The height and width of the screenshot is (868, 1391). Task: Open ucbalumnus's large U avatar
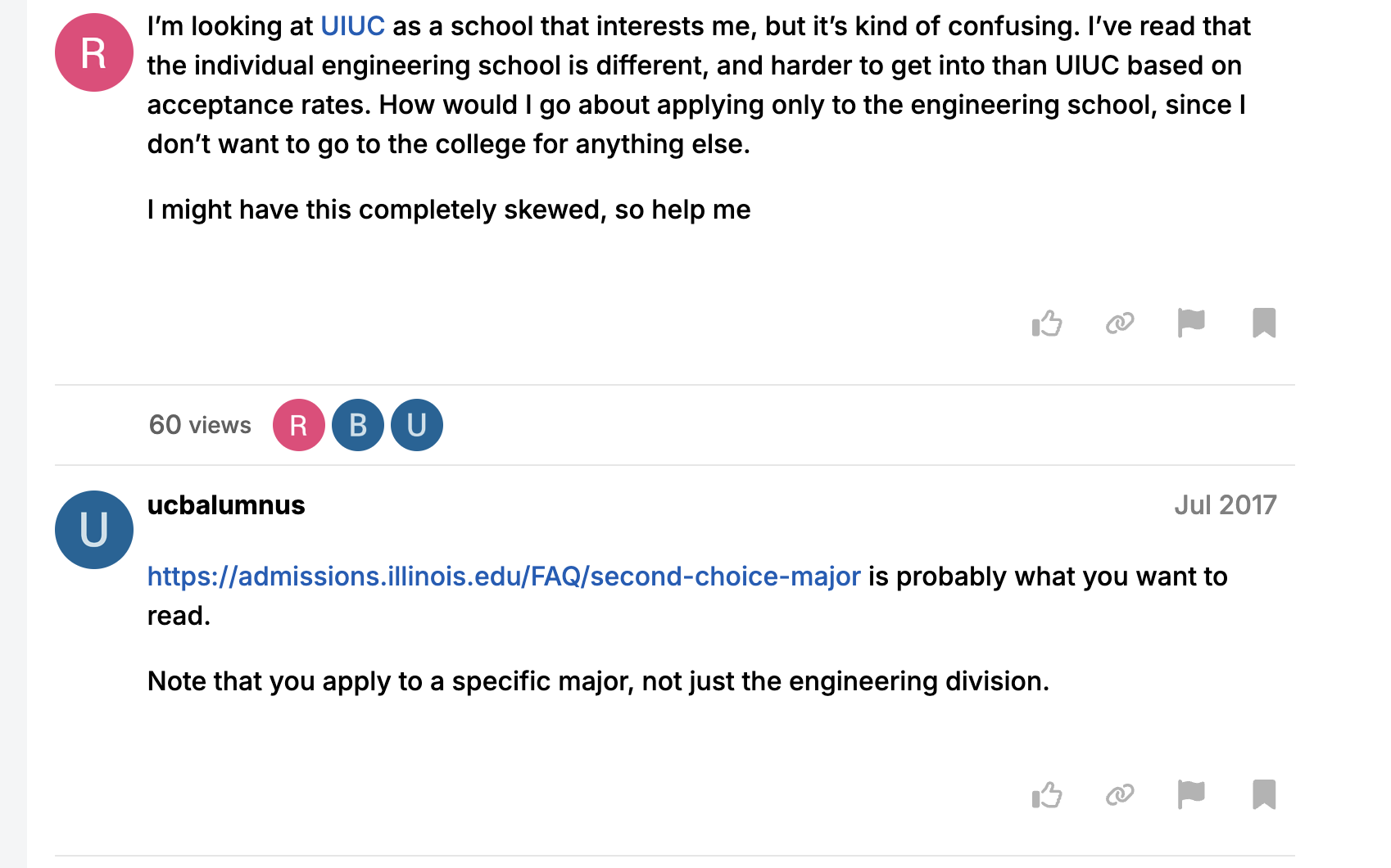point(94,530)
